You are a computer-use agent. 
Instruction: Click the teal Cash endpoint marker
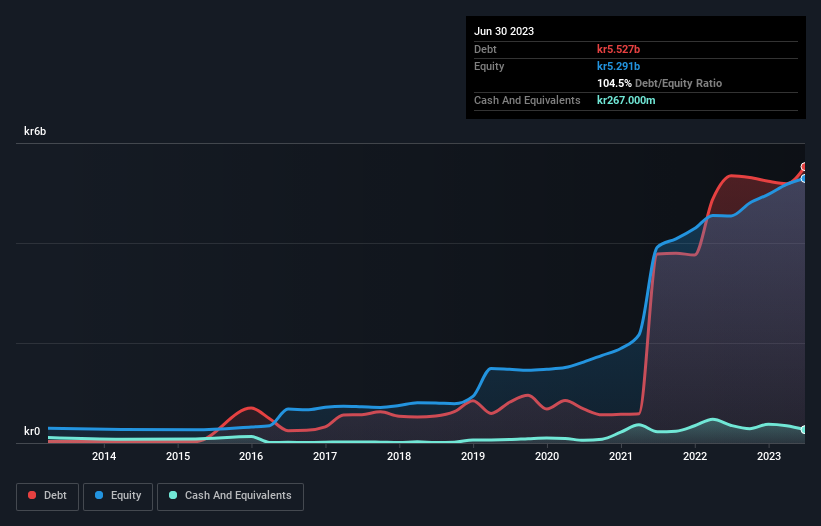[x=804, y=430]
